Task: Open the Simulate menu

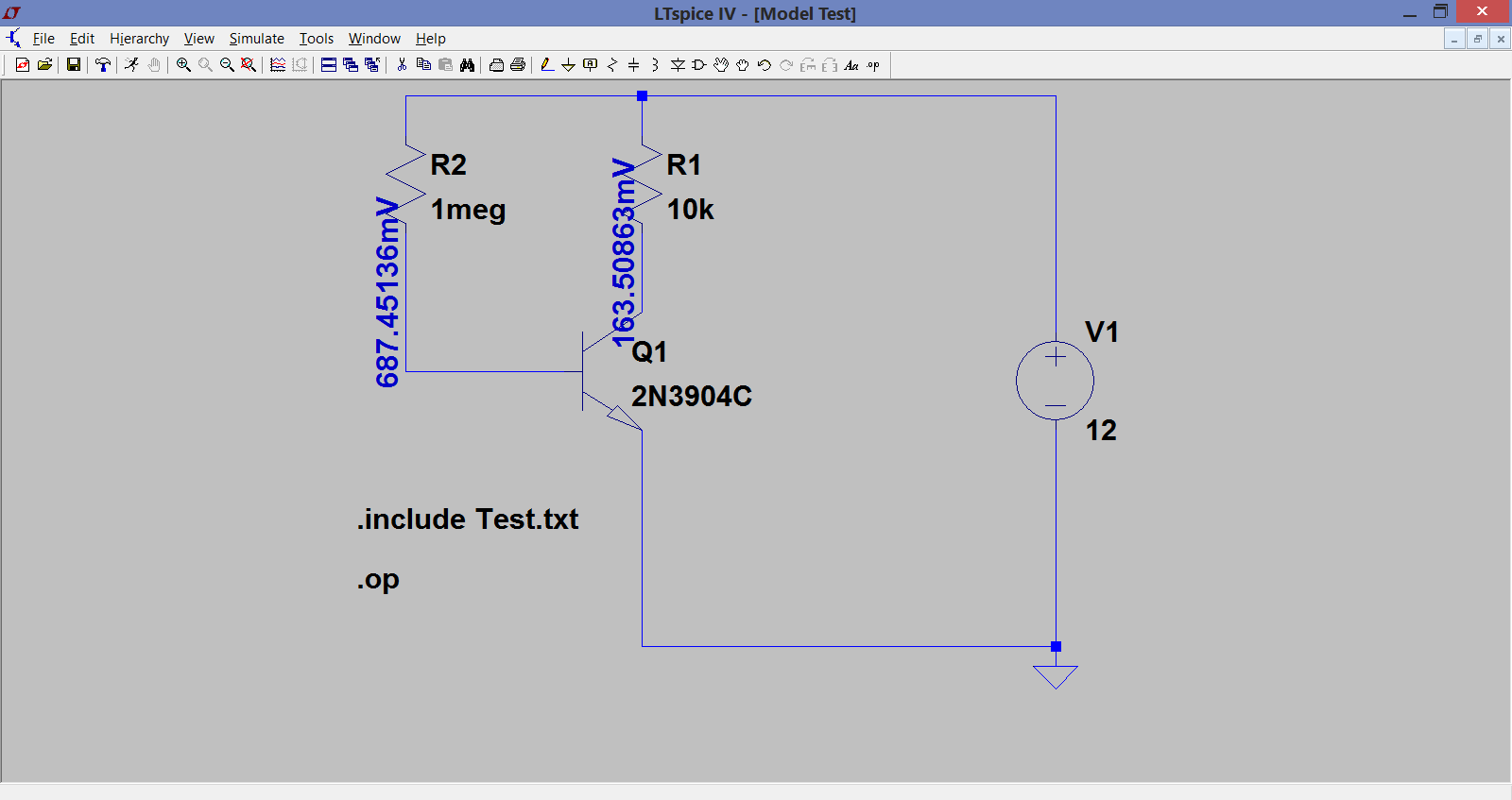Action: [x=256, y=39]
